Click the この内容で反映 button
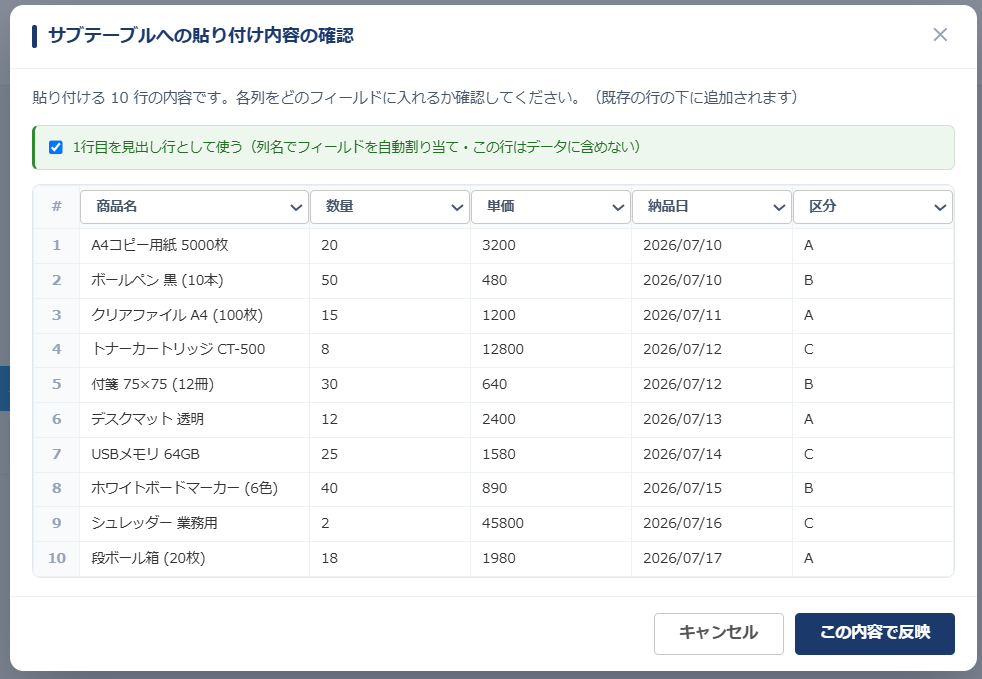 click(874, 633)
